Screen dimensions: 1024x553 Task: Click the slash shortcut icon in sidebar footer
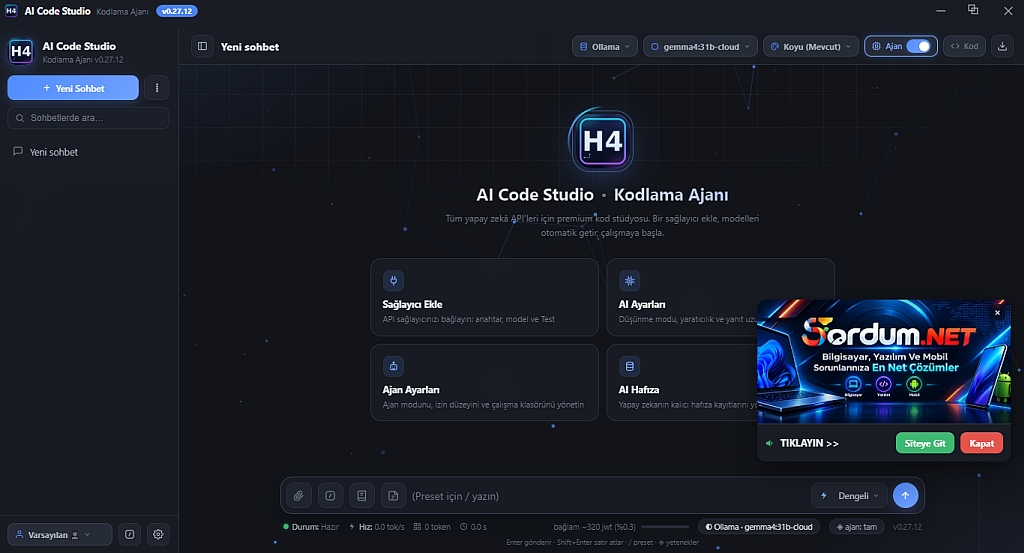[x=130, y=534]
